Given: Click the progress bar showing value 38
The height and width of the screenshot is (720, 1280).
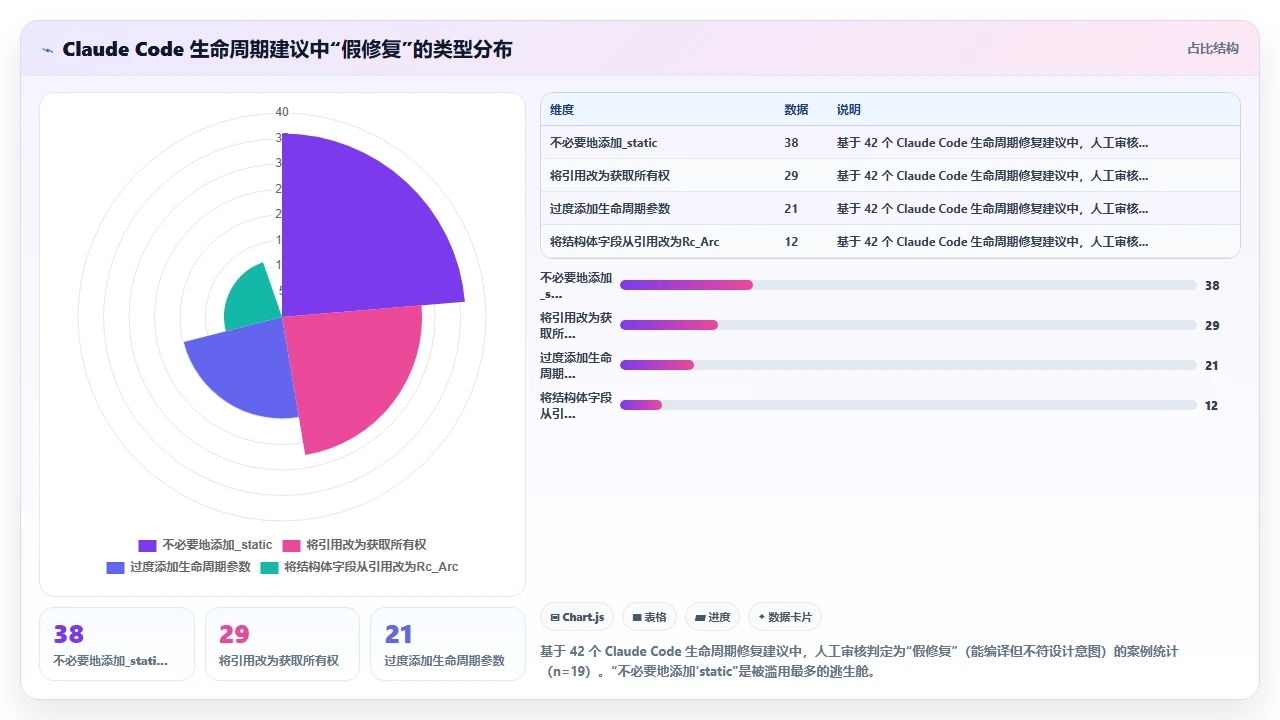Looking at the screenshot, I should tap(908, 285).
